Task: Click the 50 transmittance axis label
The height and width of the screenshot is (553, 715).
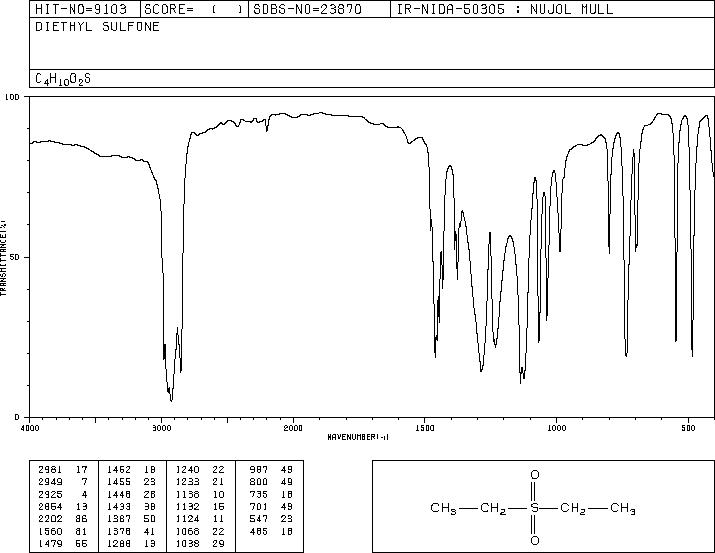Action: (x=15, y=257)
